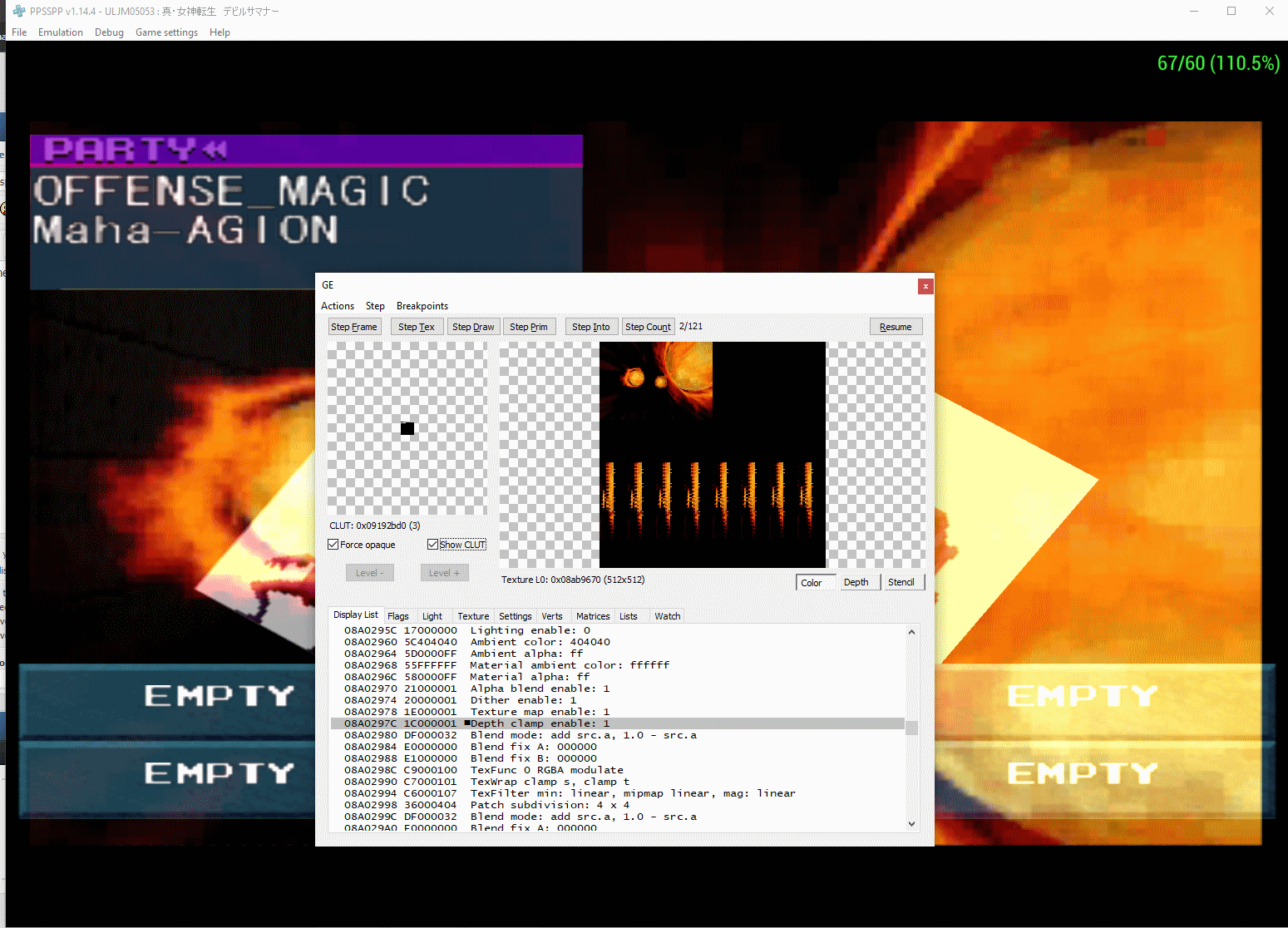
Task: Switch to the Matrices tab
Action: tap(593, 616)
